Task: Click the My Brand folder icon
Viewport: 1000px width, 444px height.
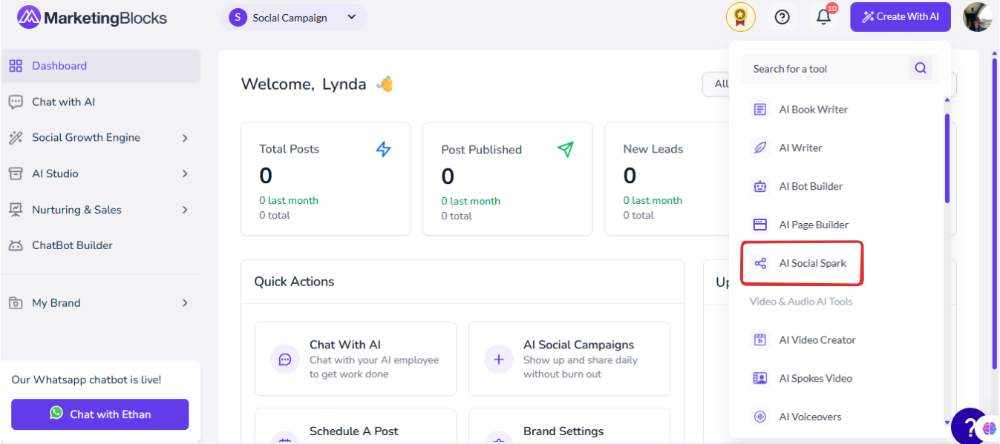Action: tap(16, 303)
